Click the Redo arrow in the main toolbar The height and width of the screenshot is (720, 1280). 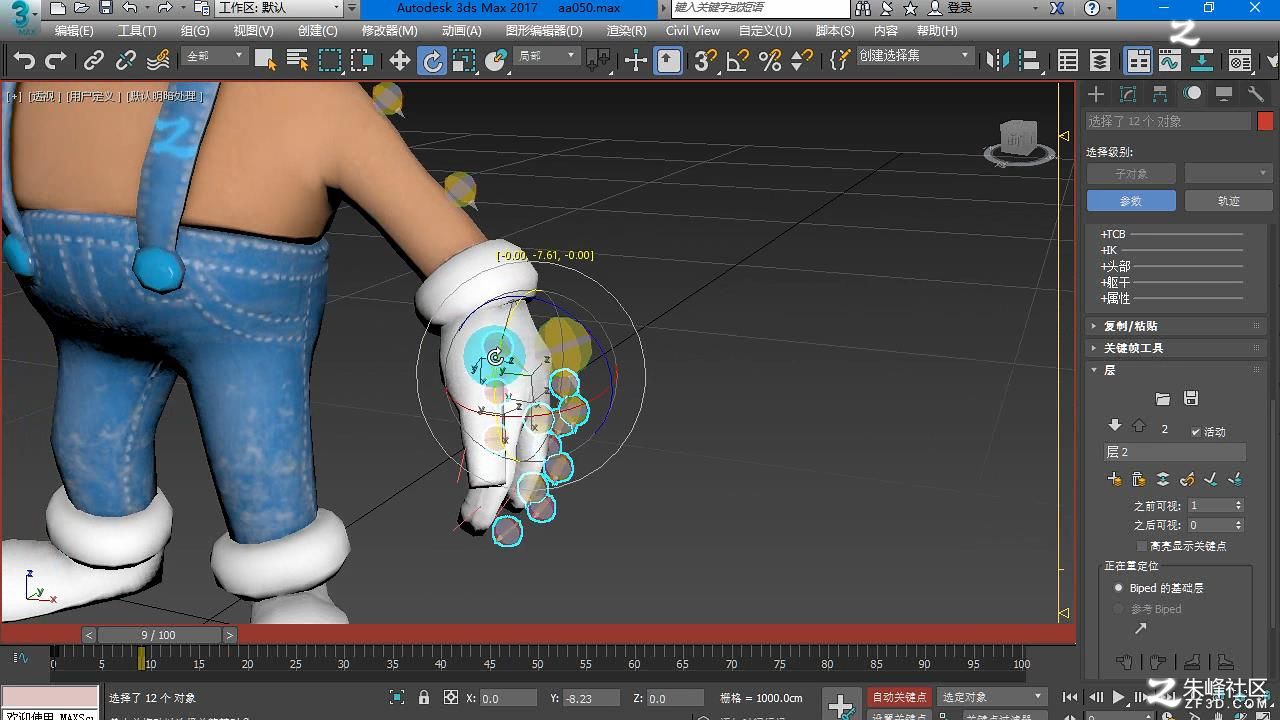[x=56, y=61]
